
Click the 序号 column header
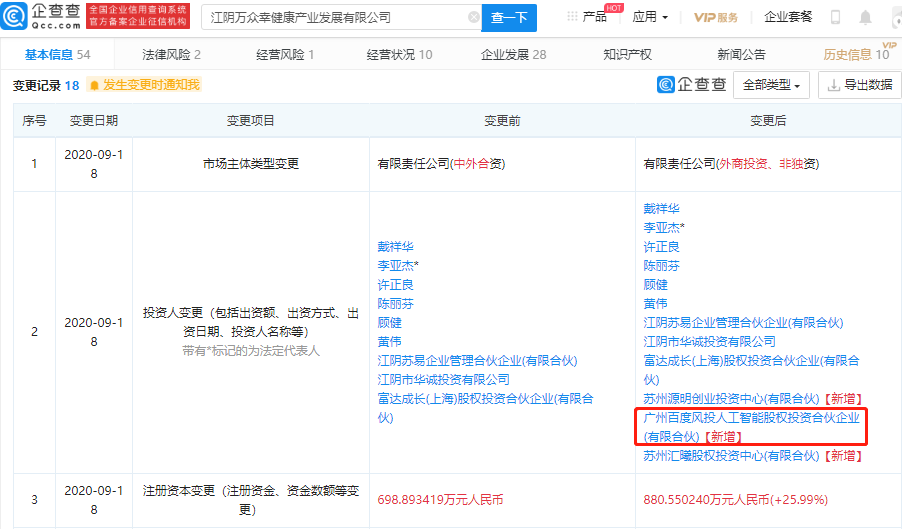pos(35,121)
